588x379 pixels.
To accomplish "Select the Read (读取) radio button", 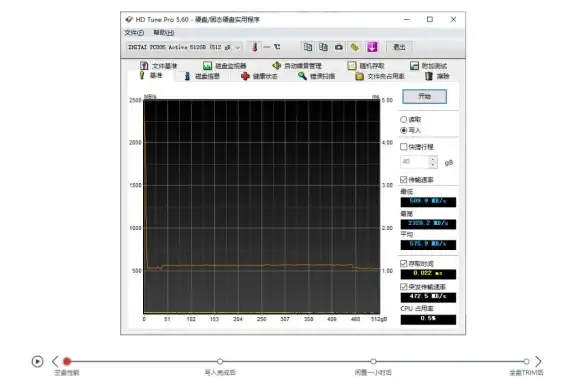I will pos(404,120).
